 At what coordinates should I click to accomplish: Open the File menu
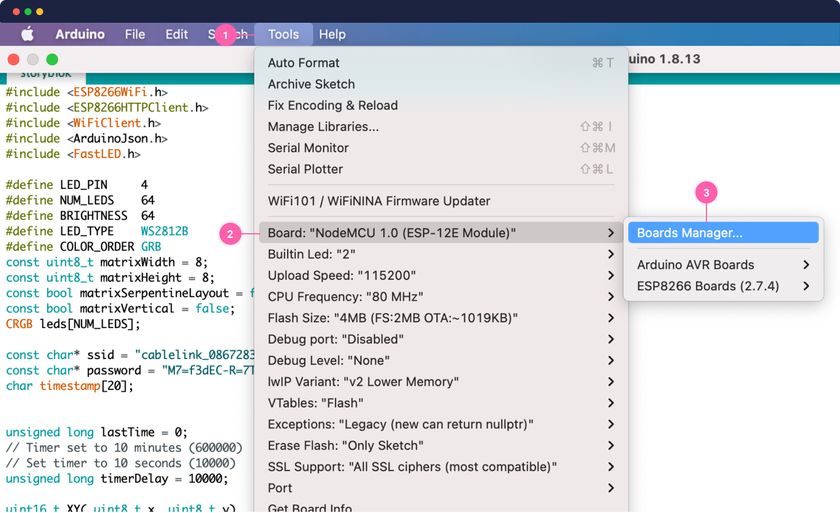(x=135, y=34)
